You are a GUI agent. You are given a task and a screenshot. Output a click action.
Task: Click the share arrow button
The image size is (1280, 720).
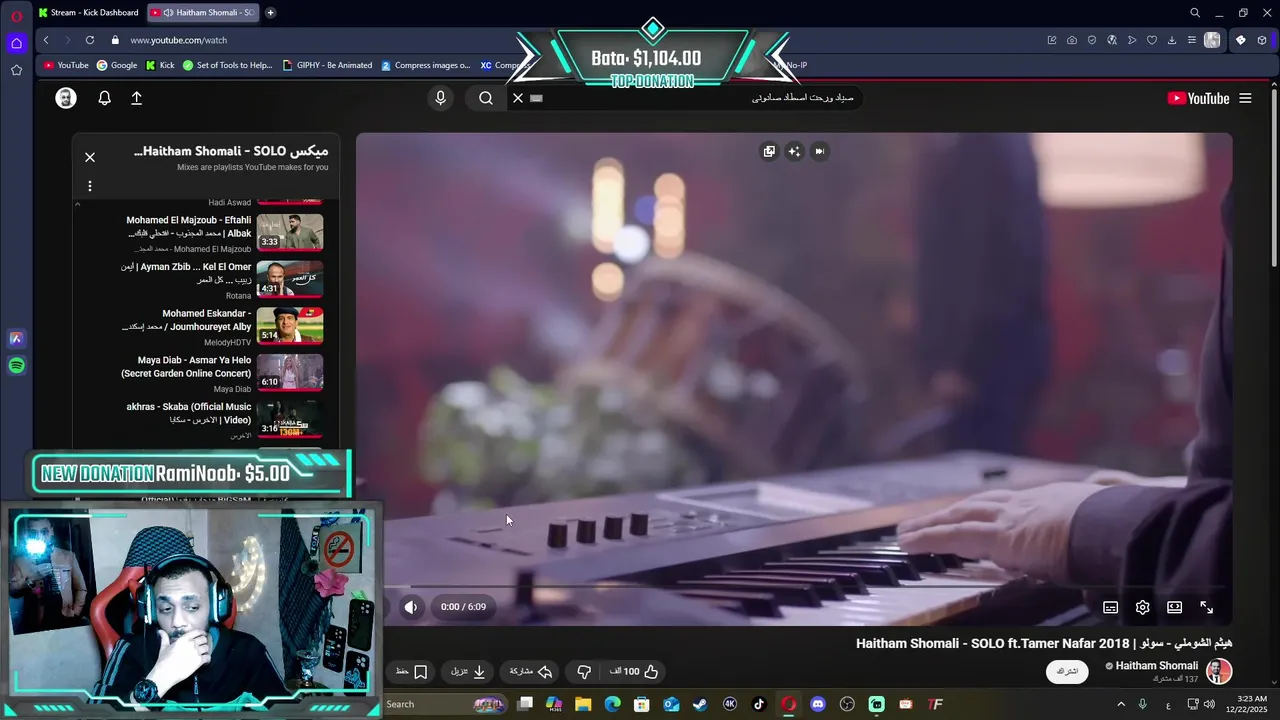531,672
